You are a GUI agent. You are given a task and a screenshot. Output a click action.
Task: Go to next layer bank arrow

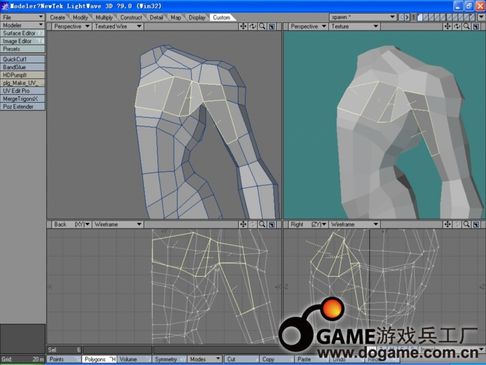[x=407, y=17]
